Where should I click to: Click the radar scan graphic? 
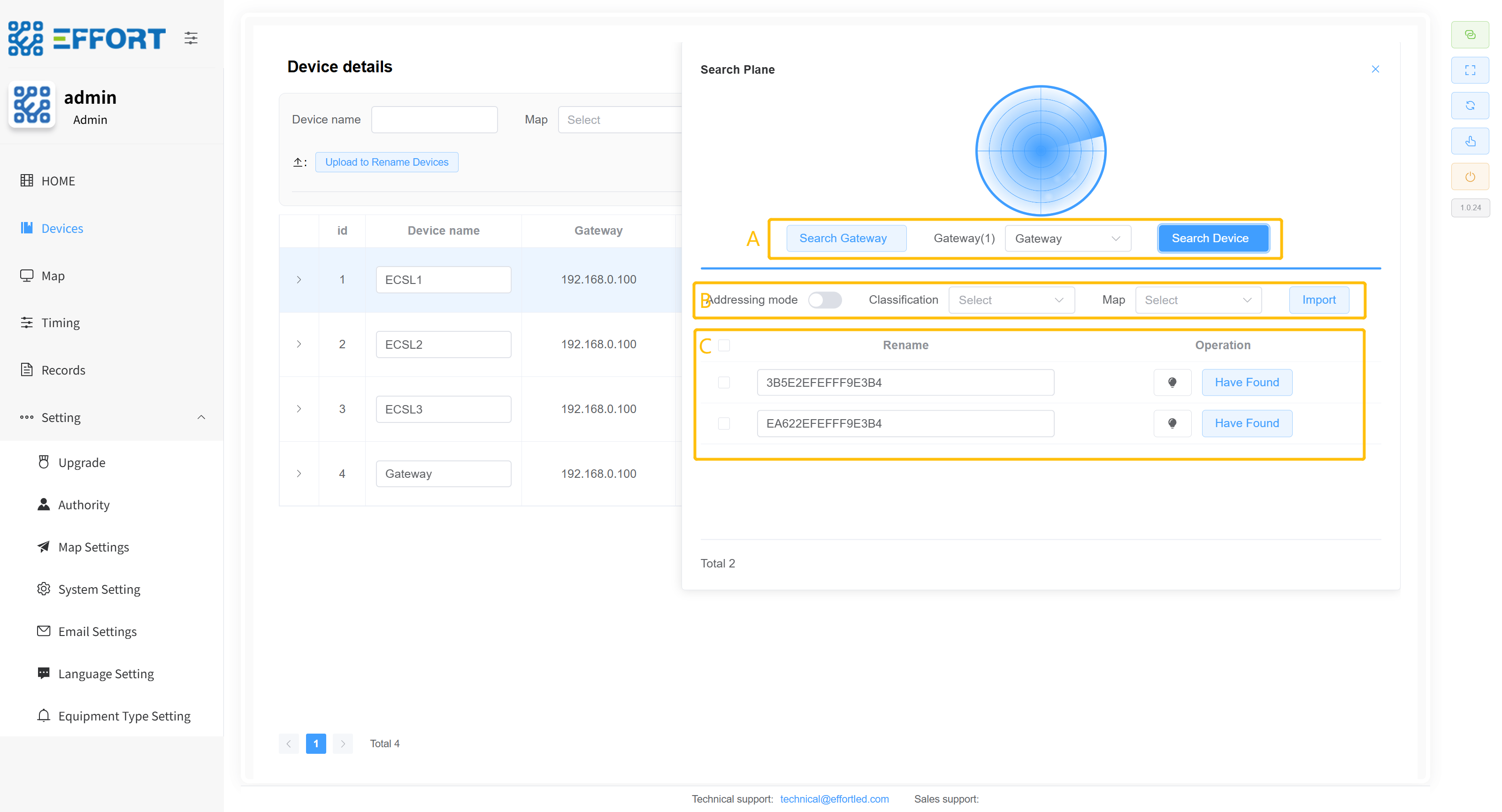pyautogui.click(x=1040, y=151)
